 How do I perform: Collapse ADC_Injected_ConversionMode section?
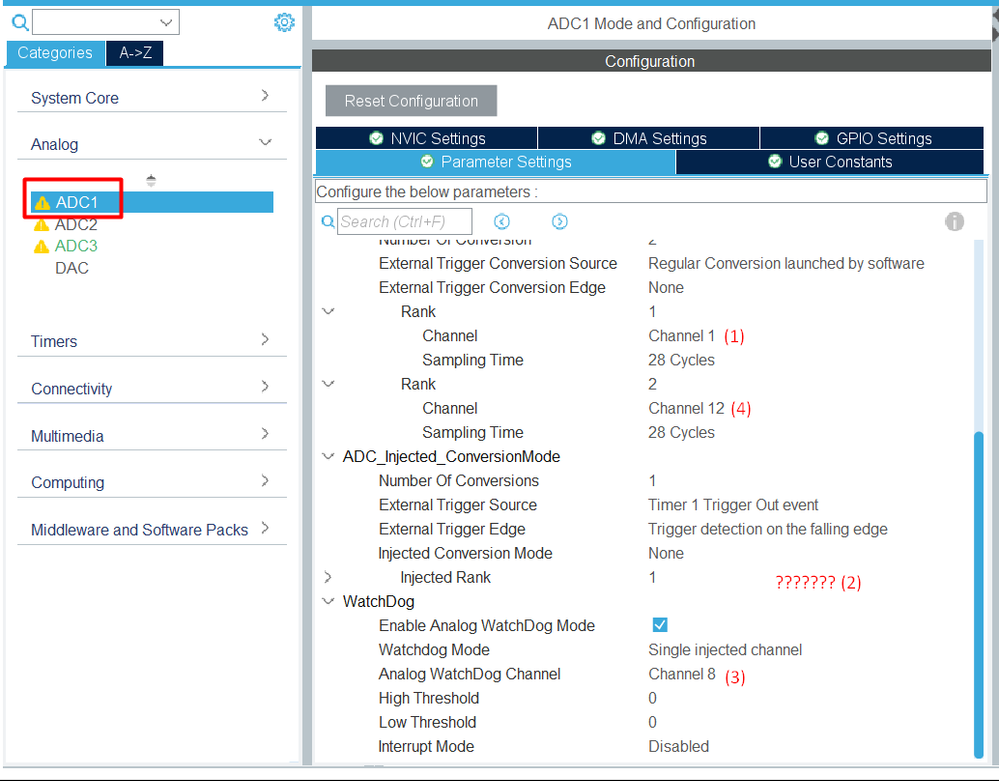328,457
